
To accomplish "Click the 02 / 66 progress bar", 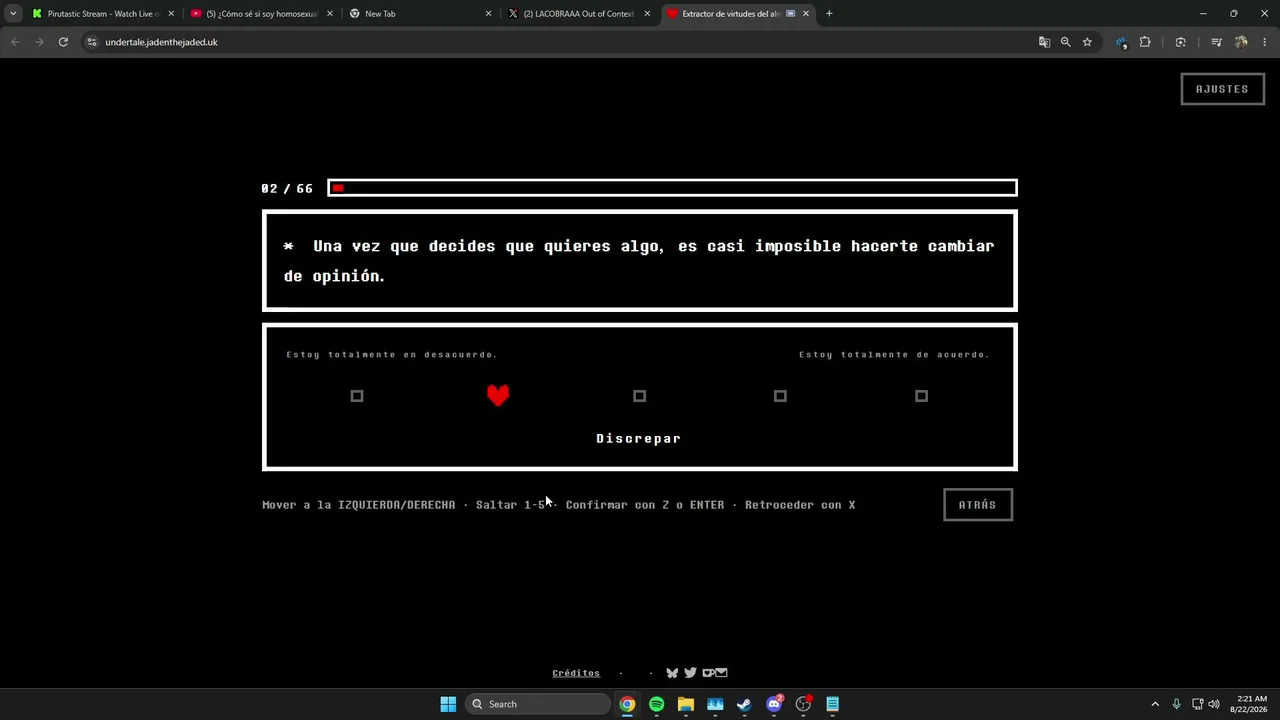I will (x=672, y=188).
